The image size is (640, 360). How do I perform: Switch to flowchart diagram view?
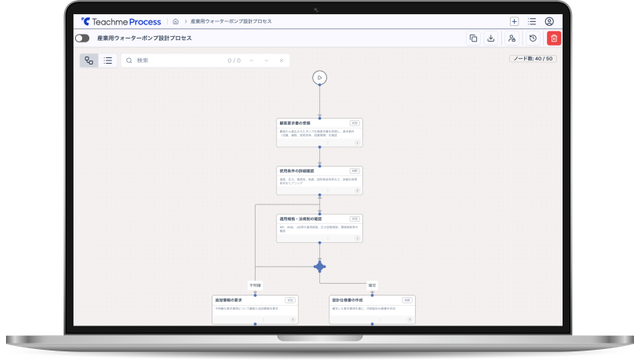coord(89,60)
